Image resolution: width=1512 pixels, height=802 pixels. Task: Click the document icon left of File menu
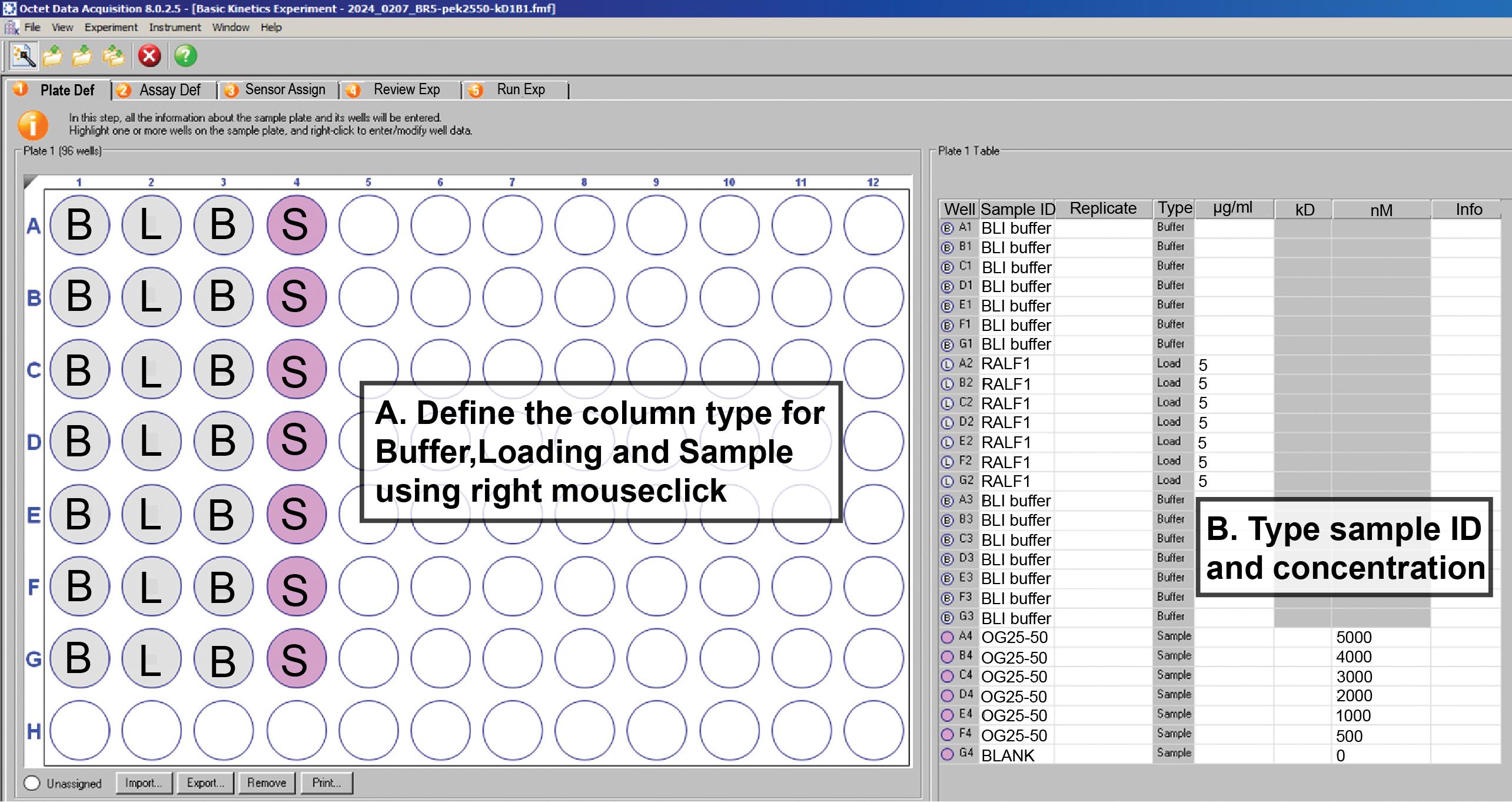click(12, 27)
